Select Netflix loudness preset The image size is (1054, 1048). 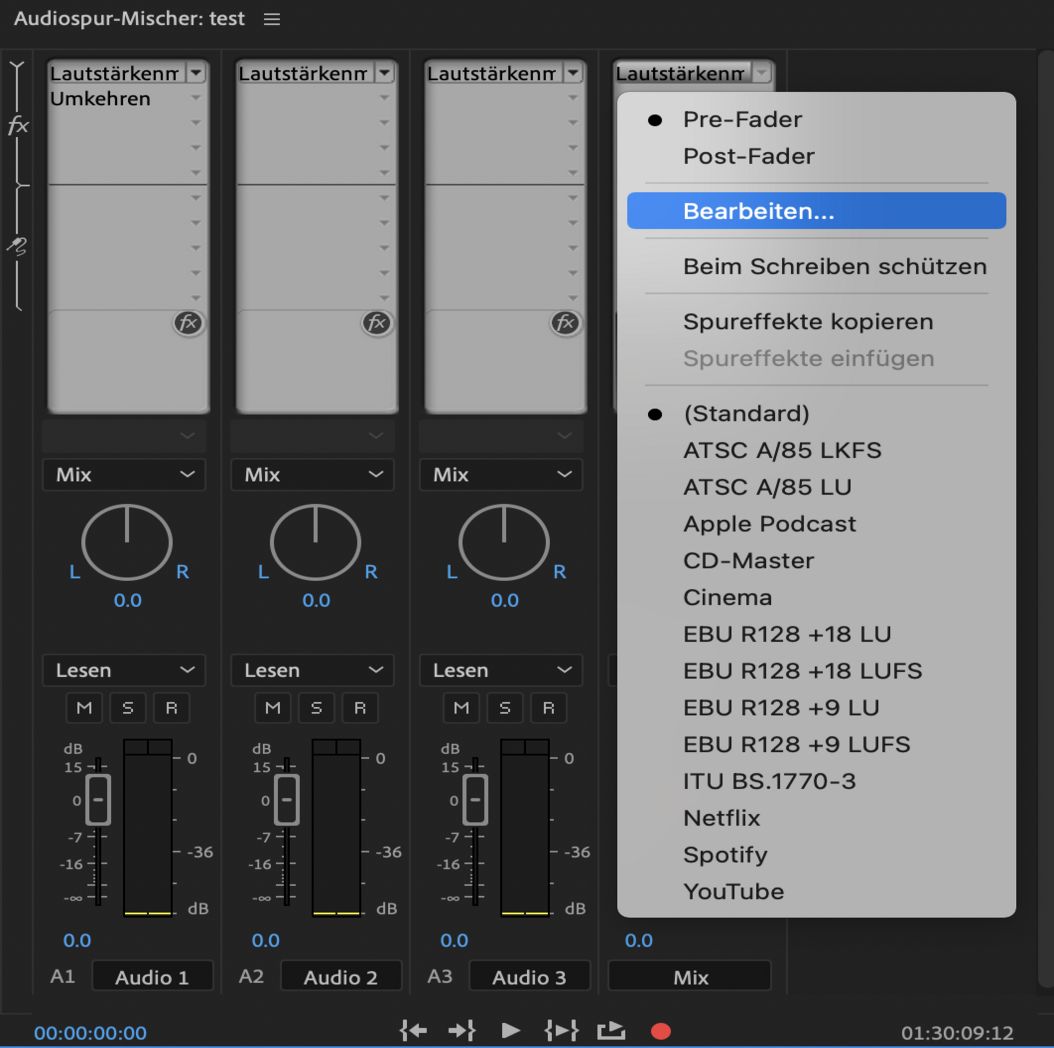click(816, 817)
